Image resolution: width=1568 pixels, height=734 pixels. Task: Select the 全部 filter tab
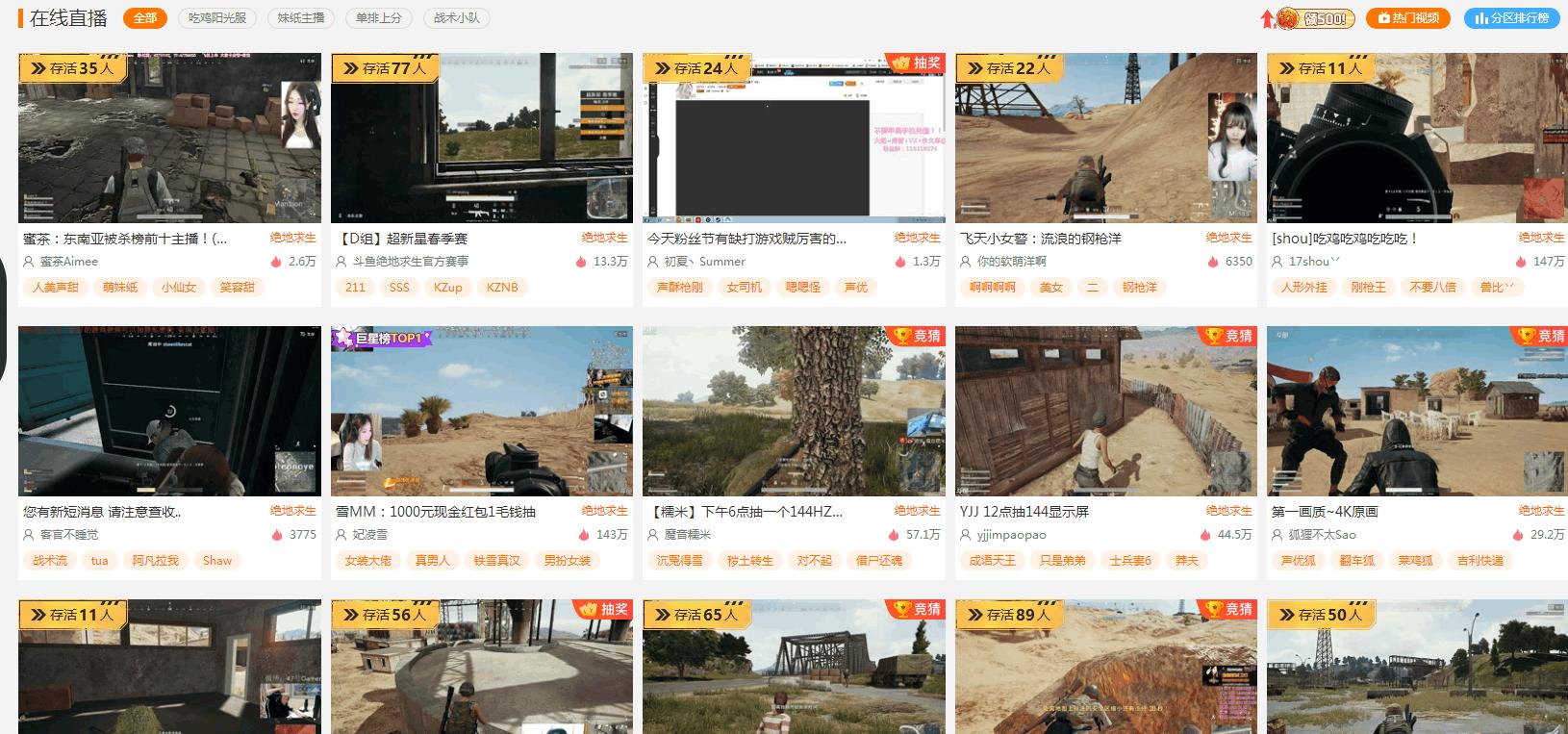pos(144,18)
